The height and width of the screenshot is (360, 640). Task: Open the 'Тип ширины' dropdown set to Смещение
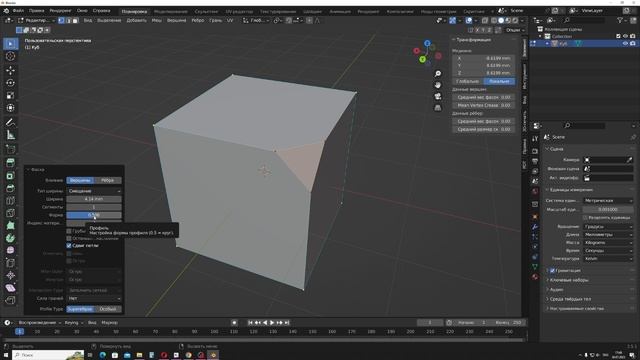click(x=94, y=191)
